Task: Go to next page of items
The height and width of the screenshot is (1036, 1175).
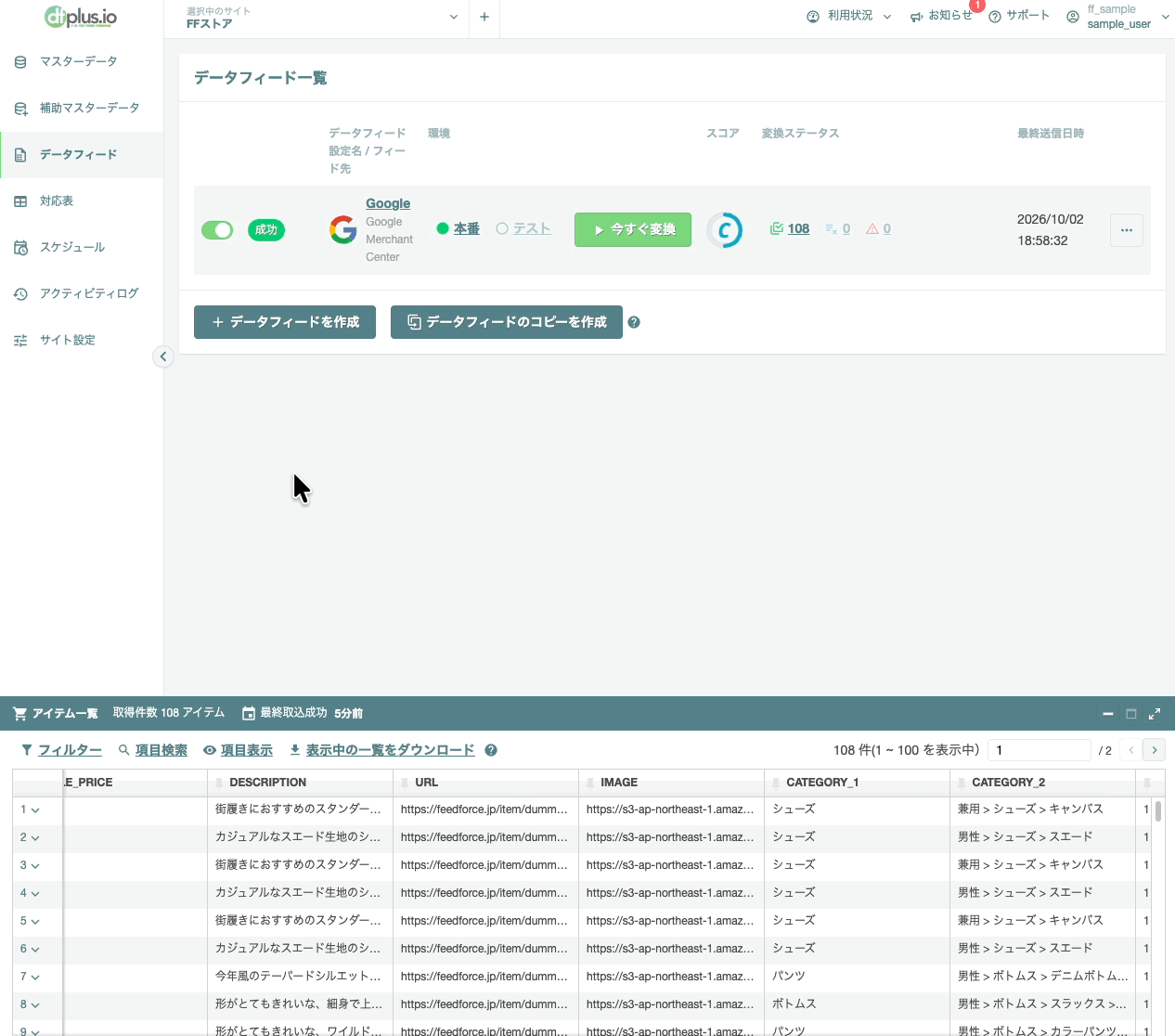Action: point(1155,750)
